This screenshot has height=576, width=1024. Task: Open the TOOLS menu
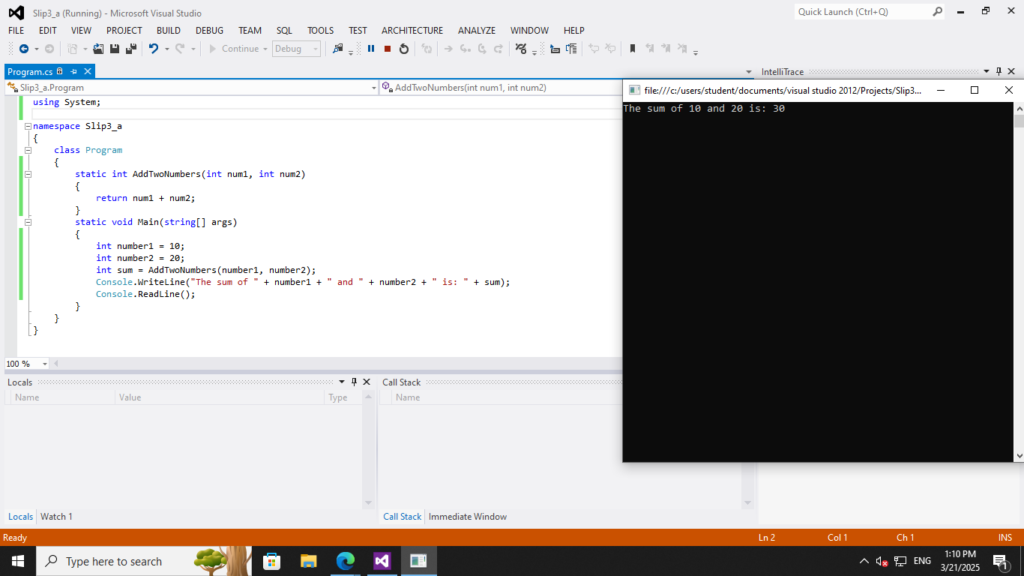(321, 31)
